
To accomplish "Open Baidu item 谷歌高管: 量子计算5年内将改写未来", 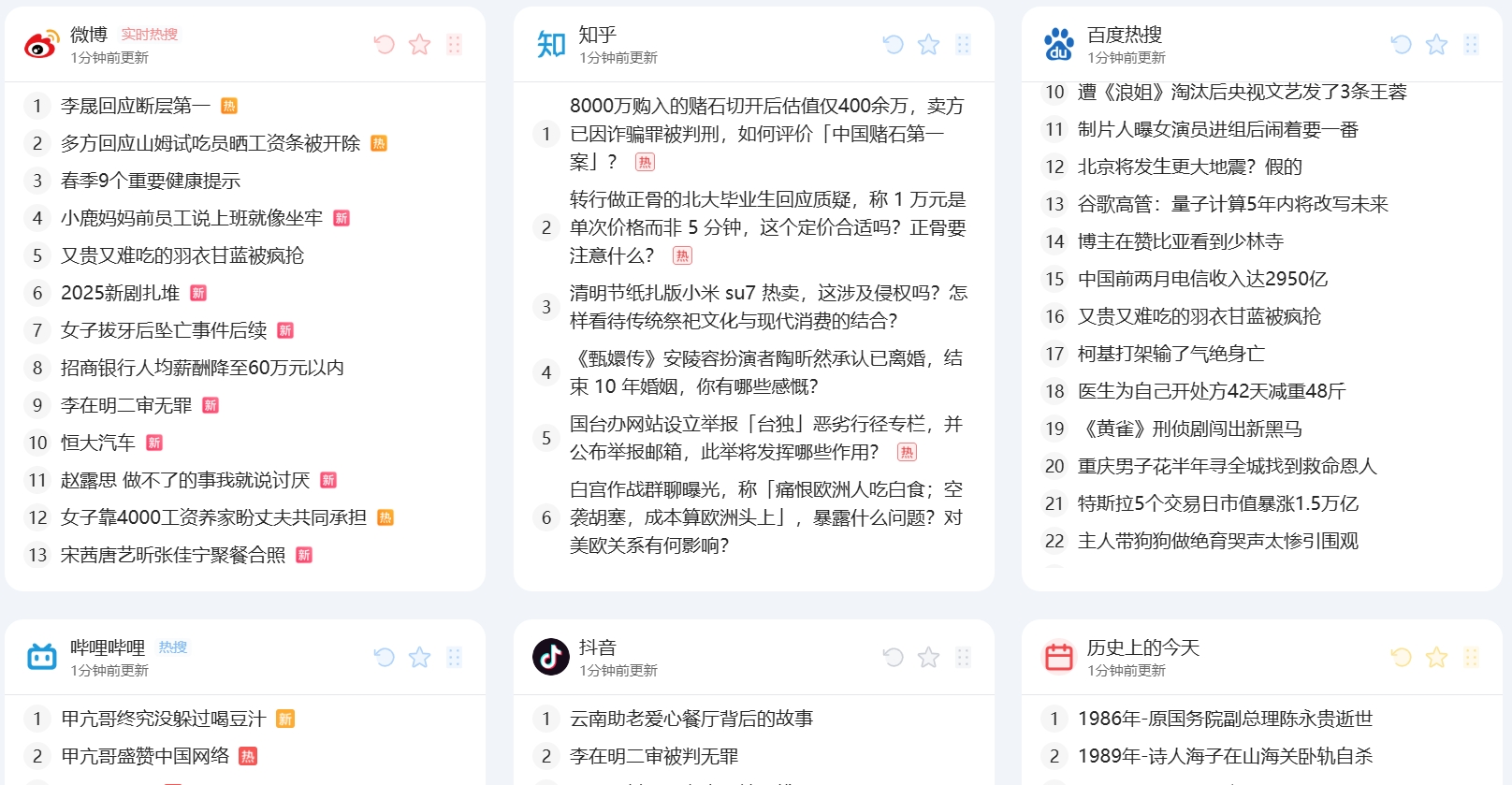I will (x=1233, y=204).
